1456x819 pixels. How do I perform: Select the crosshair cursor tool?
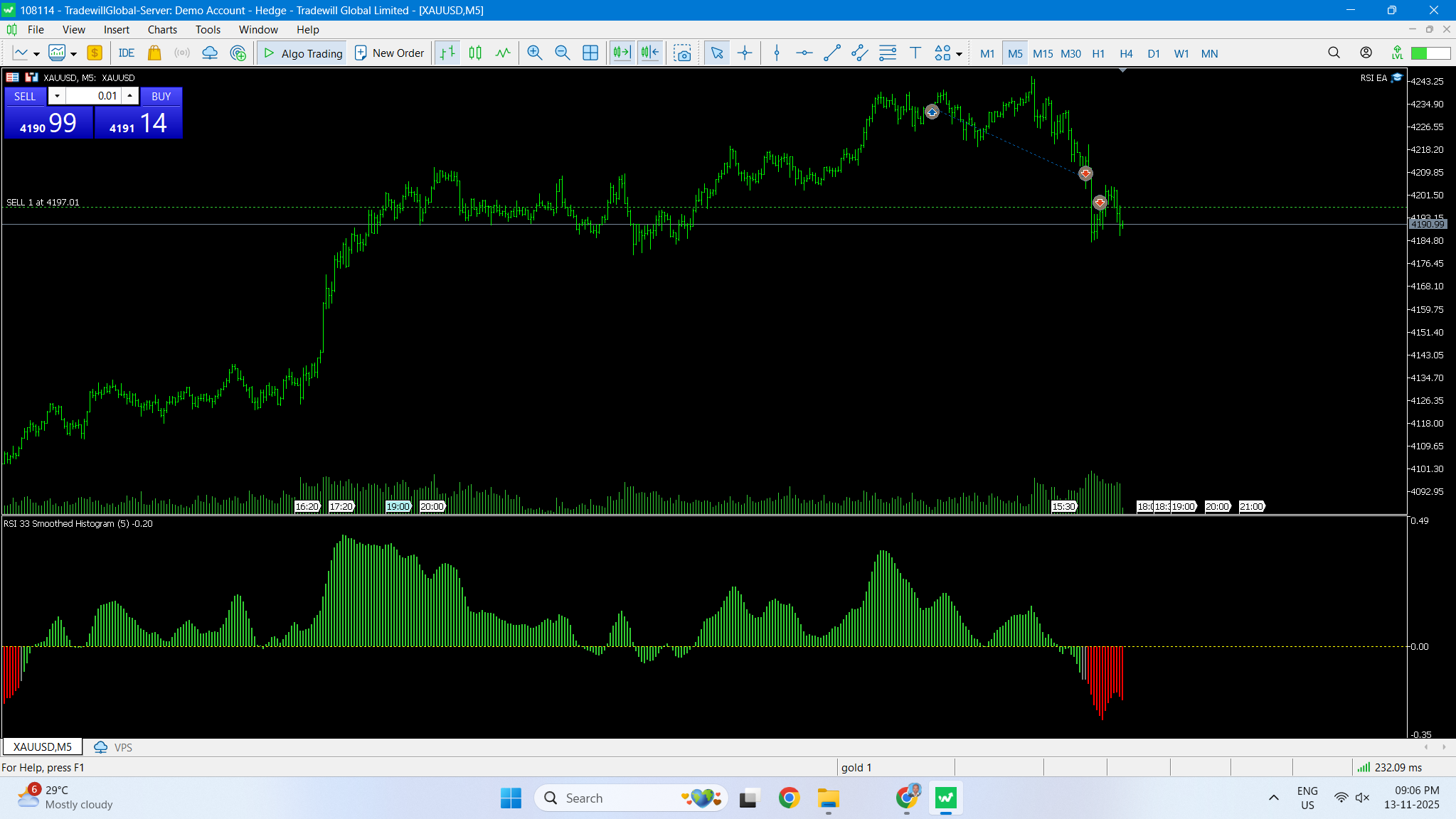[745, 53]
